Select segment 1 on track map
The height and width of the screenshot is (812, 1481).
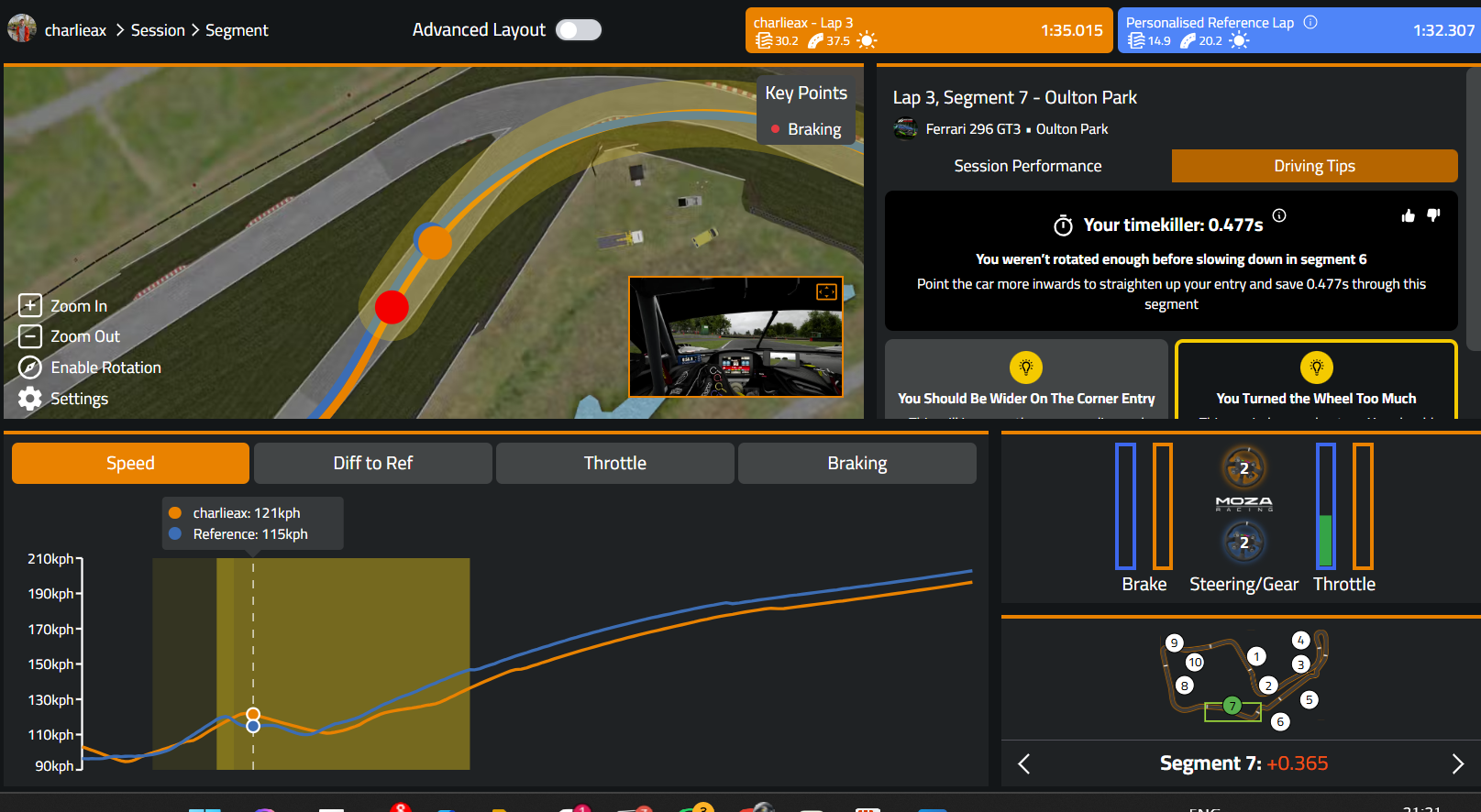(x=1257, y=656)
